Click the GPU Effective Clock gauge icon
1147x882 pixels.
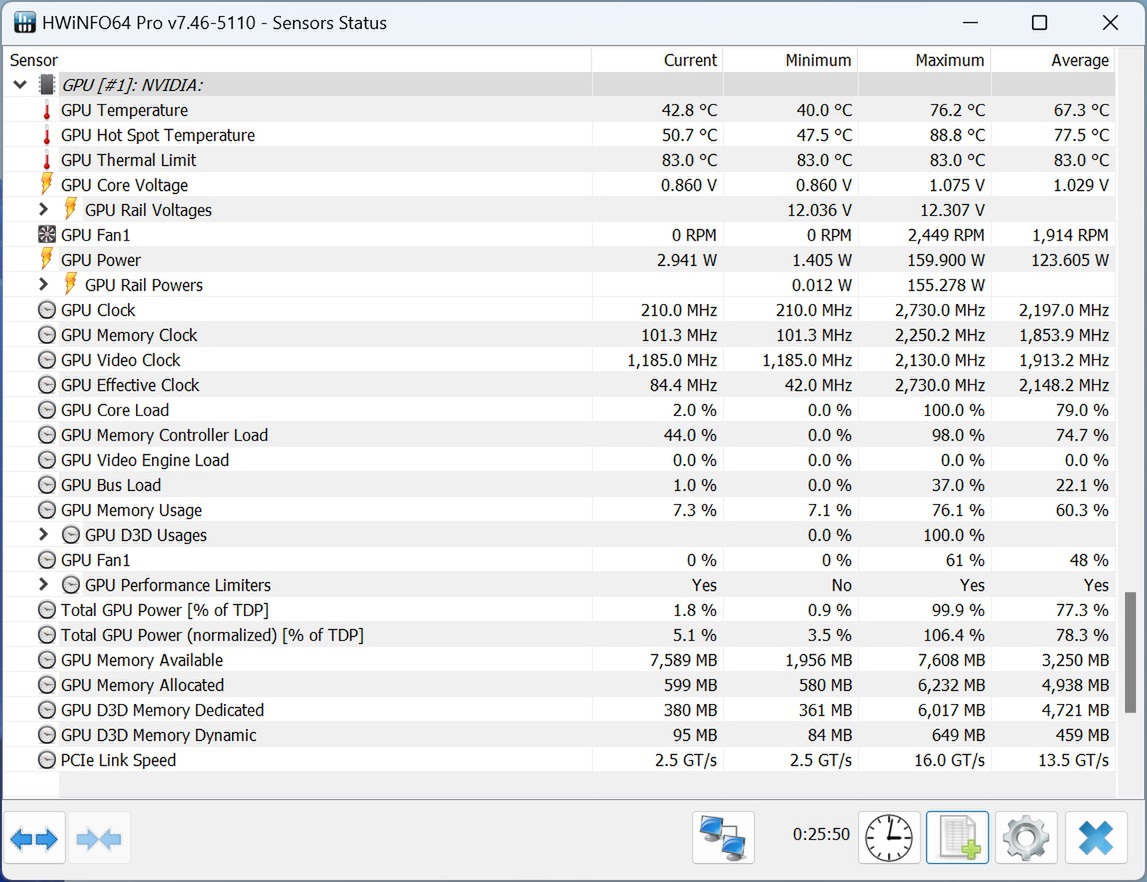coord(47,385)
